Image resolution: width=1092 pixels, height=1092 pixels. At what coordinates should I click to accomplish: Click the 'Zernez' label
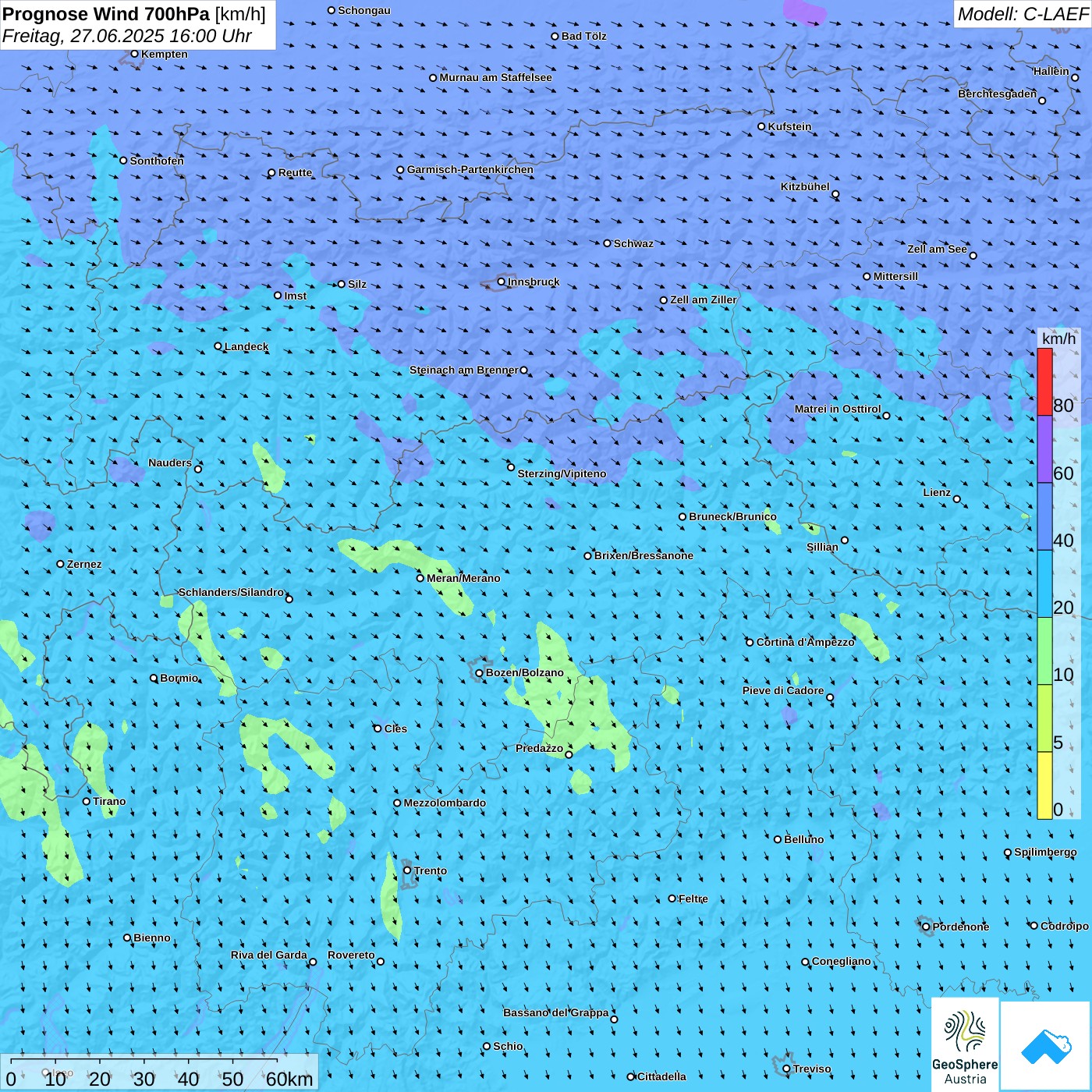tap(84, 564)
